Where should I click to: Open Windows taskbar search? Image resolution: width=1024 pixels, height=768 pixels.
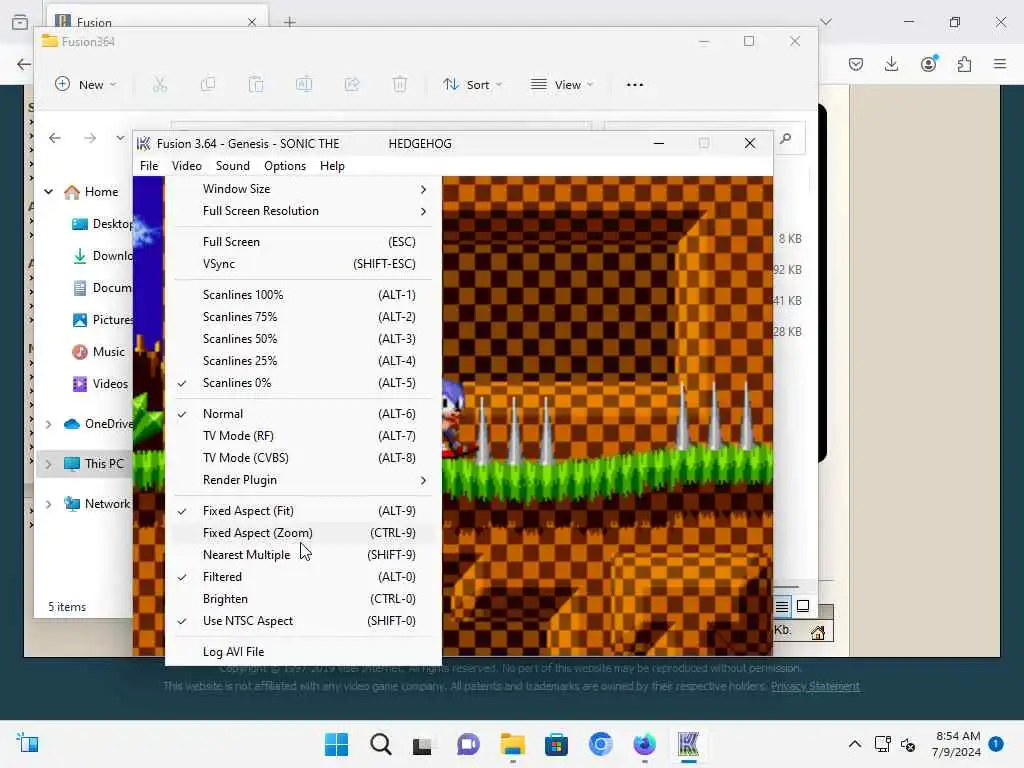click(x=381, y=744)
